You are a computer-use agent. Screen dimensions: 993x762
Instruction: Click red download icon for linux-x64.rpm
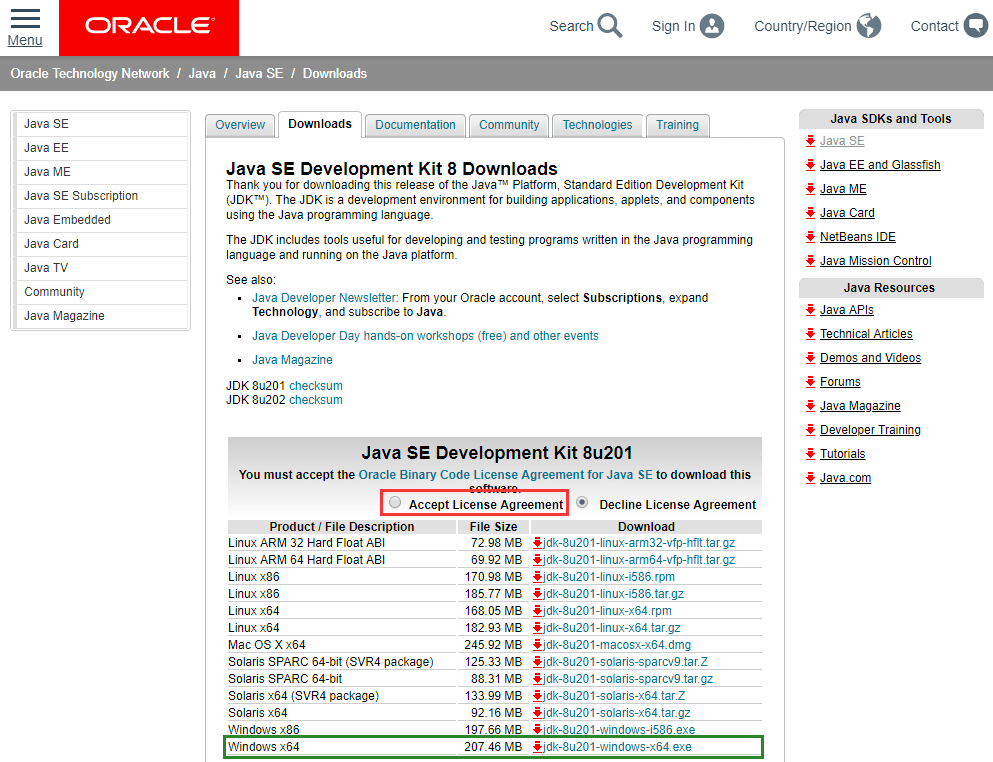point(537,611)
